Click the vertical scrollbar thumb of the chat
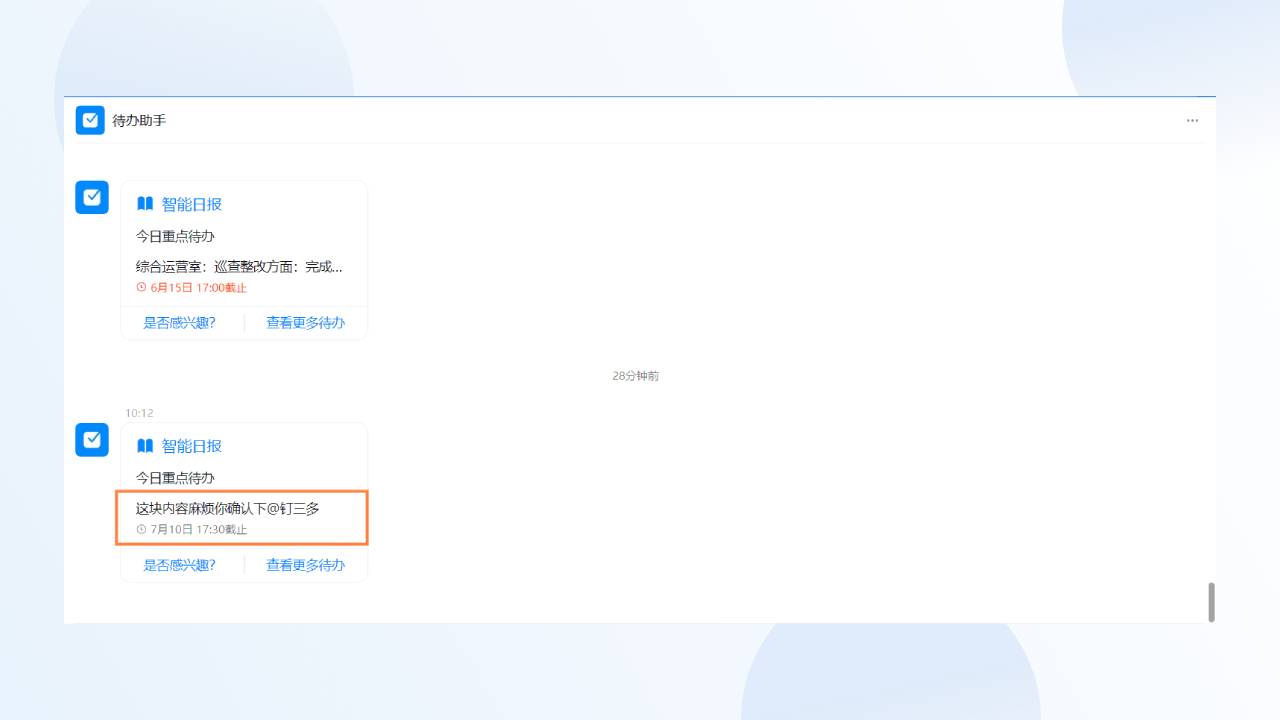 coord(1211,602)
